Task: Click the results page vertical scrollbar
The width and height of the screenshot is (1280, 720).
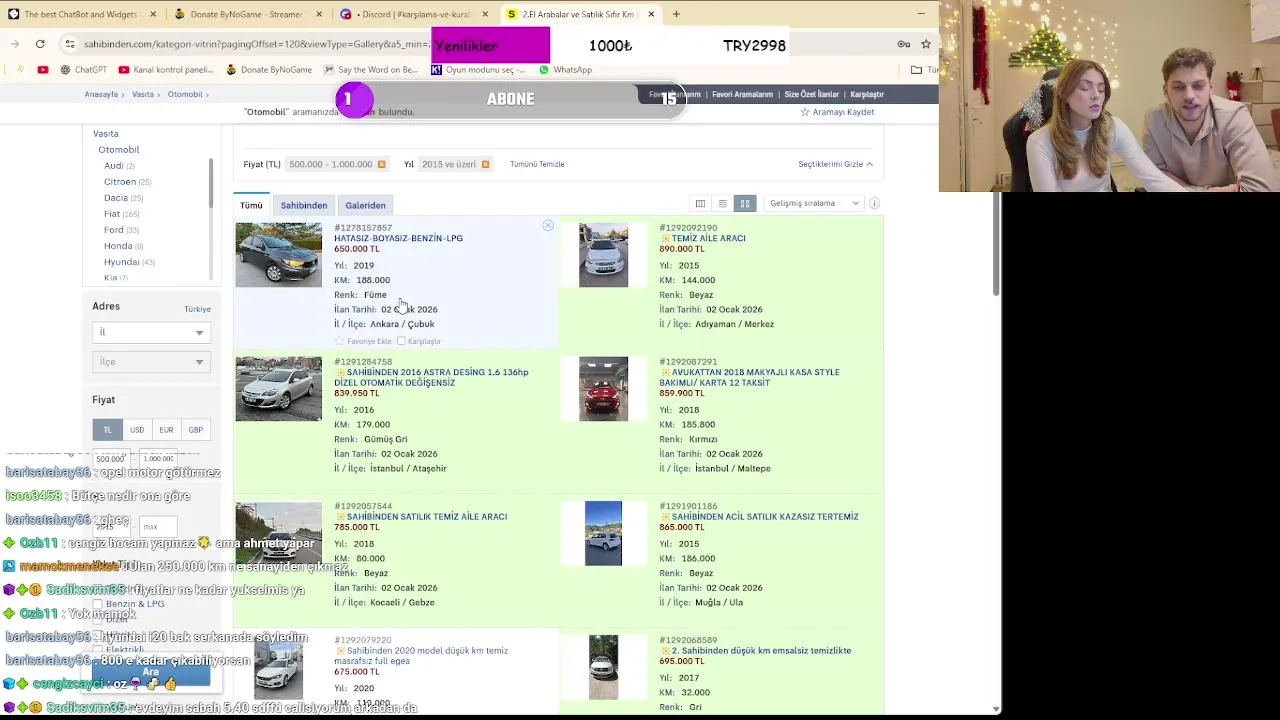Action: 995,243
